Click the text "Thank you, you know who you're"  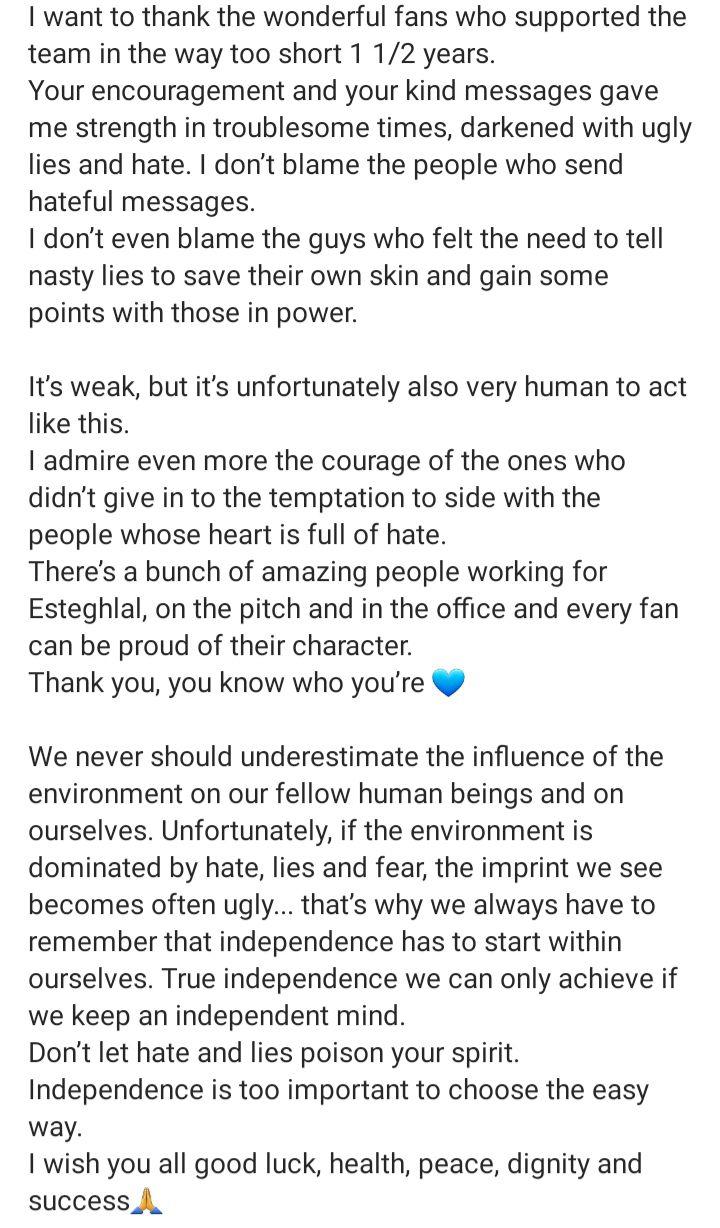tap(227, 683)
